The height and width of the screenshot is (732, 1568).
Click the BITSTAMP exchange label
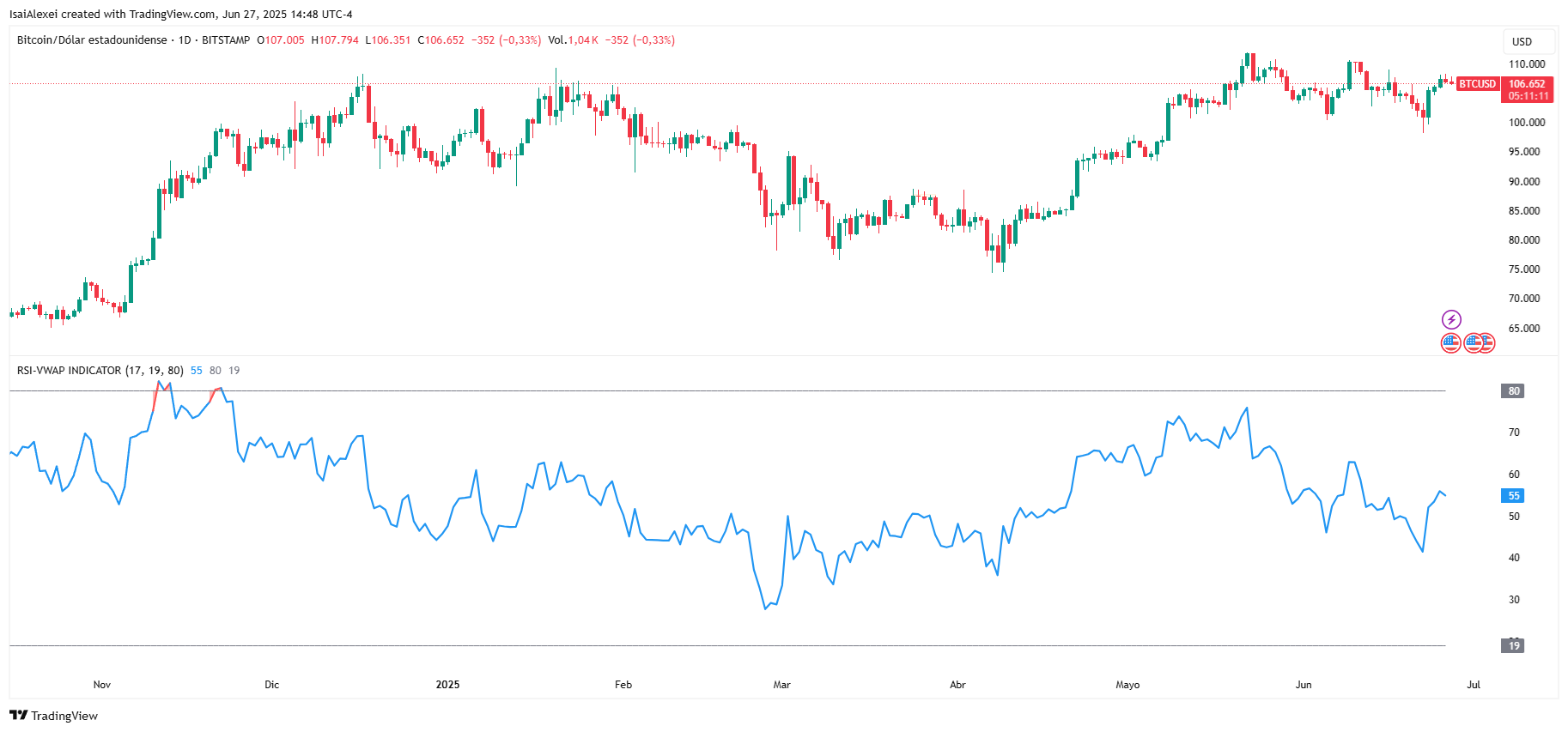point(226,40)
